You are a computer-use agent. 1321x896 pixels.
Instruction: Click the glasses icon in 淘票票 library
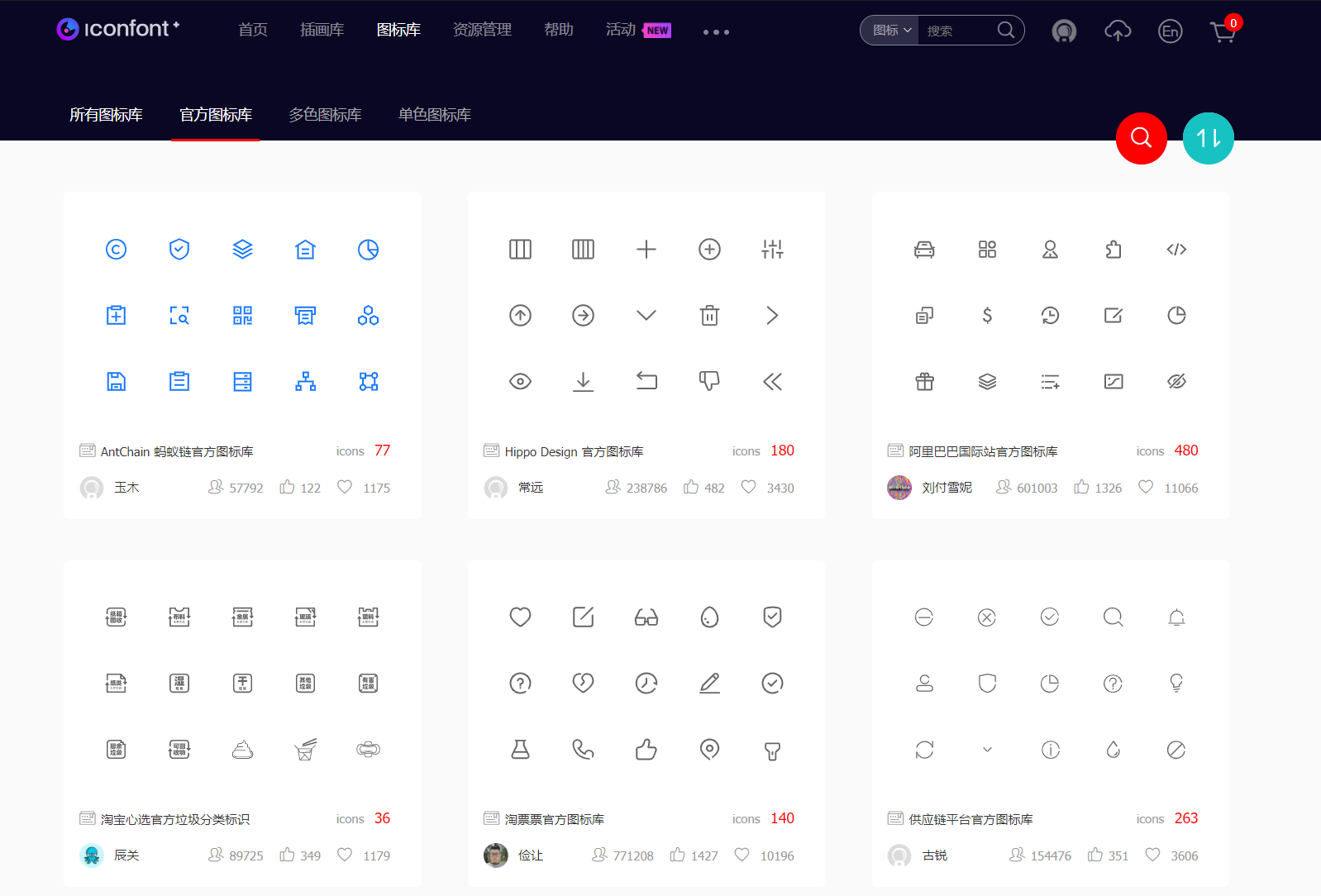coord(646,617)
